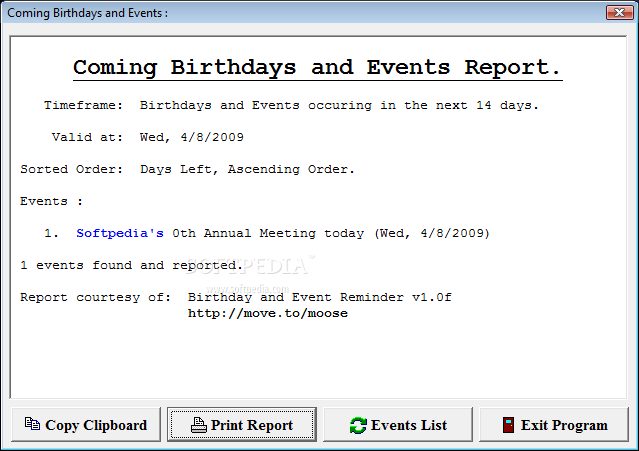Close the Coming Birthdays and Events window
This screenshot has height=451, width=639.
click(619, 13)
